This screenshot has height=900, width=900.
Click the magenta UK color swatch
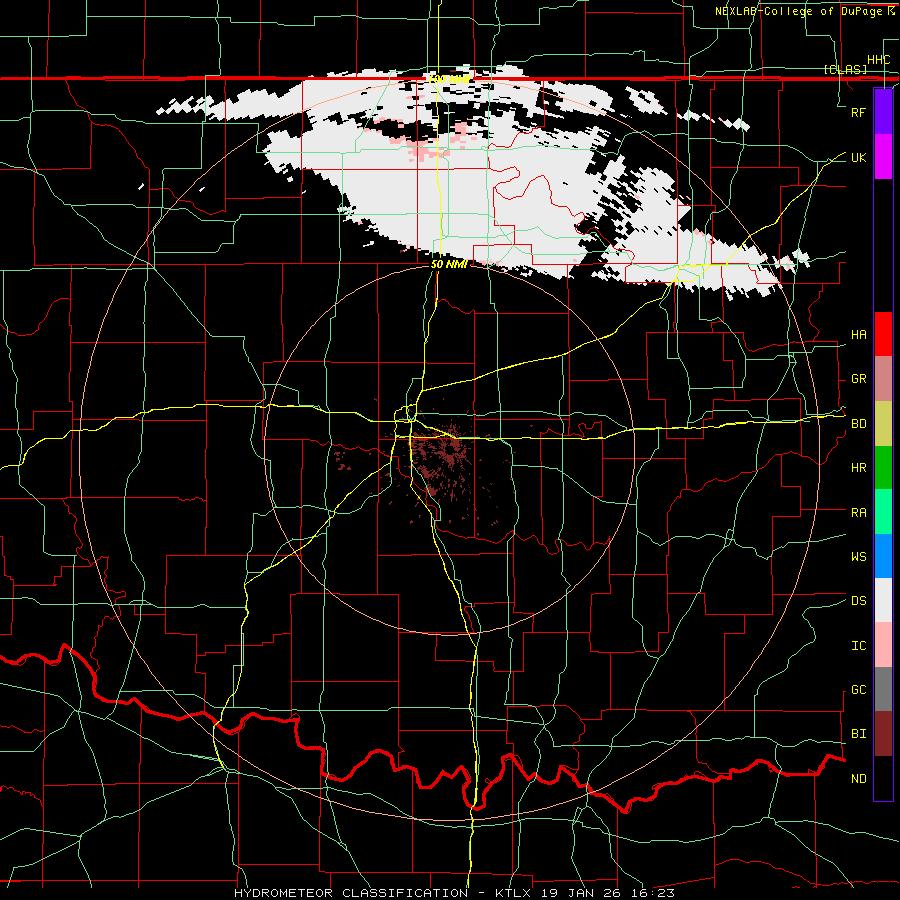[x=883, y=157]
